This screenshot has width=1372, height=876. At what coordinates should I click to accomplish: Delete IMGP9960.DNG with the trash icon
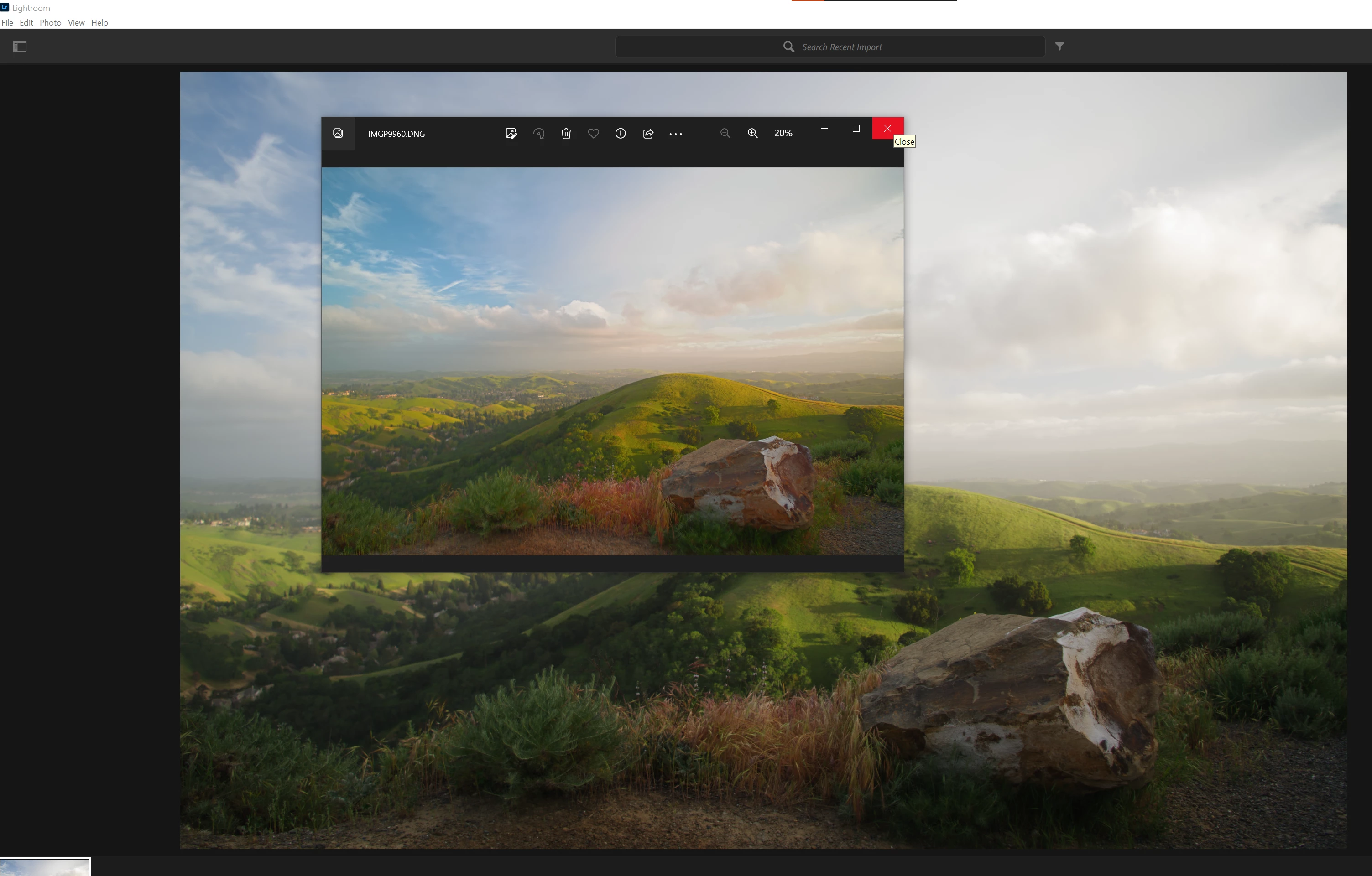pyautogui.click(x=566, y=133)
